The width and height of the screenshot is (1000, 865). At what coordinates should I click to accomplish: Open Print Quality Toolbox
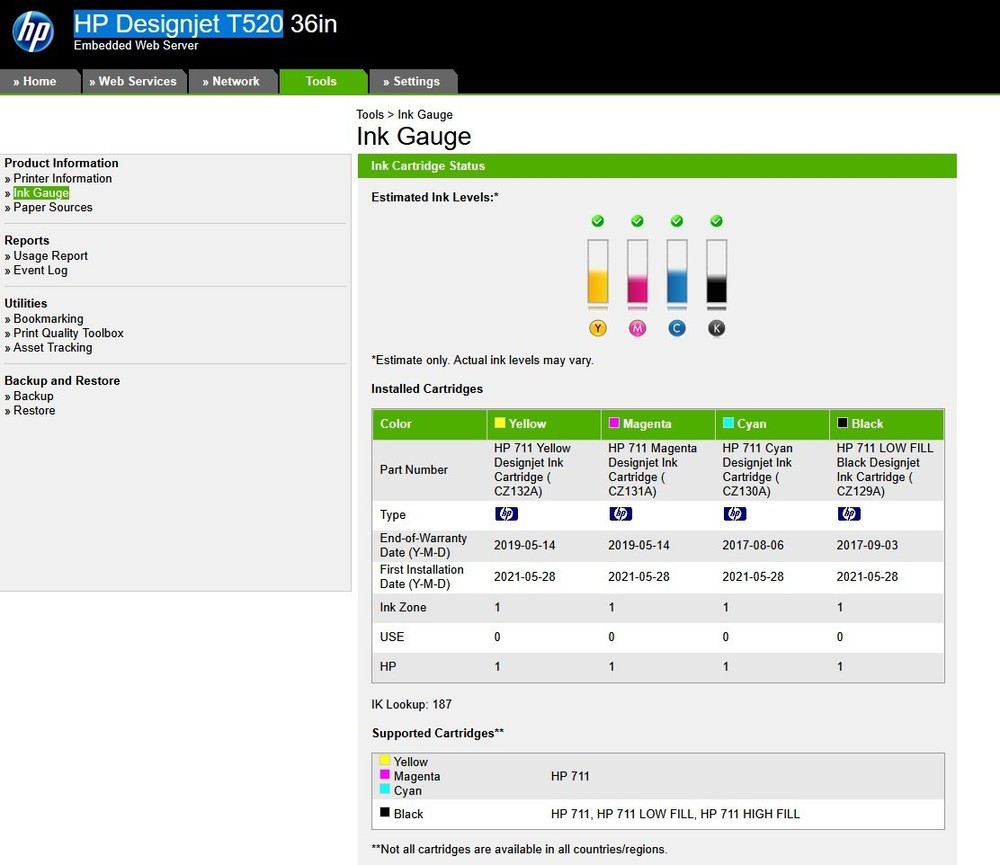pos(68,334)
